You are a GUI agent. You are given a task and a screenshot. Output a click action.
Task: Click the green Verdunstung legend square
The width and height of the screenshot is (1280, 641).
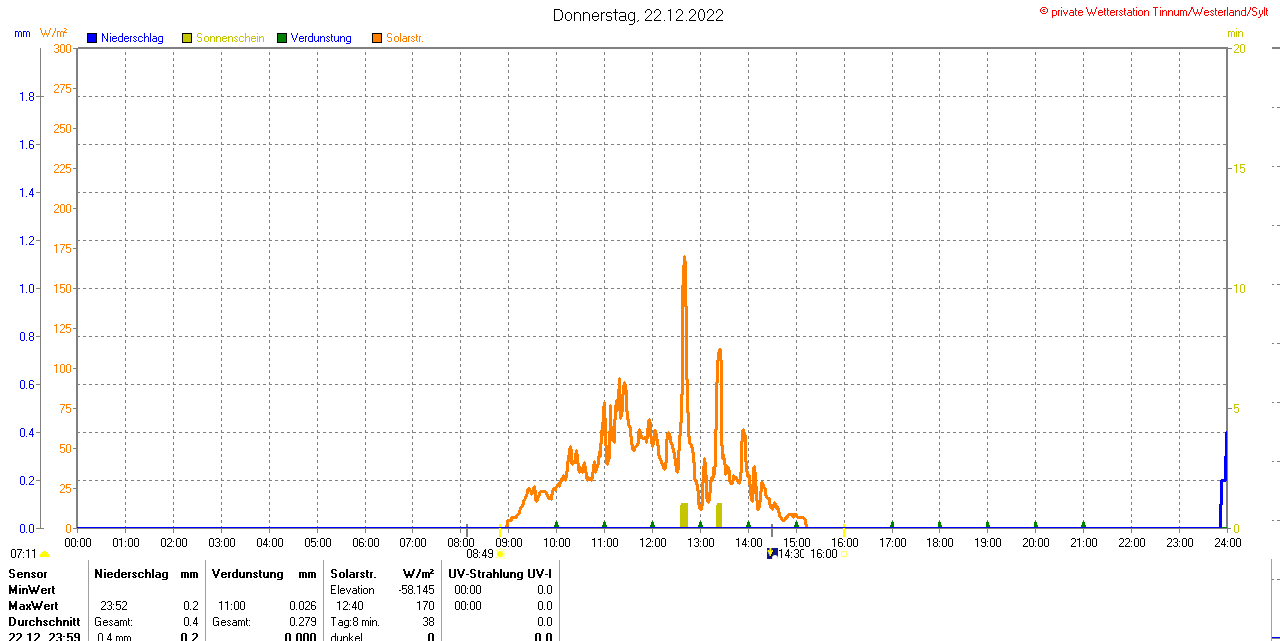(x=282, y=38)
